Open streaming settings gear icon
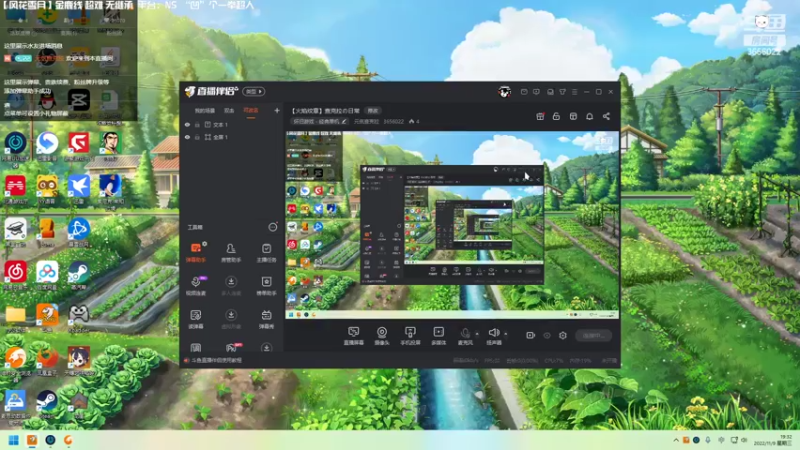This screenshot has height=450, width=800. (x=563, y=335)
